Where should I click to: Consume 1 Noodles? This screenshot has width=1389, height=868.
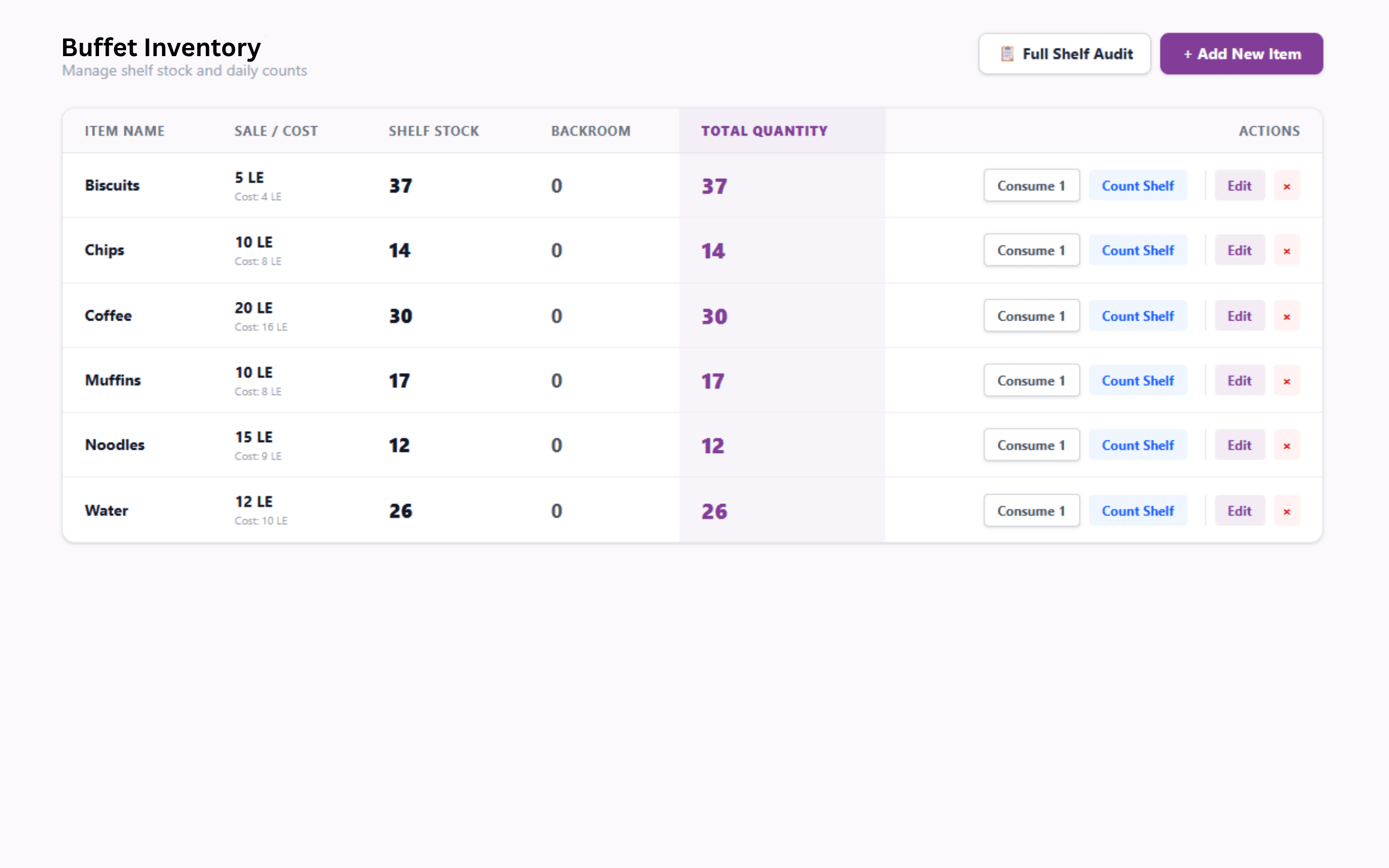tap(1031, 446)
